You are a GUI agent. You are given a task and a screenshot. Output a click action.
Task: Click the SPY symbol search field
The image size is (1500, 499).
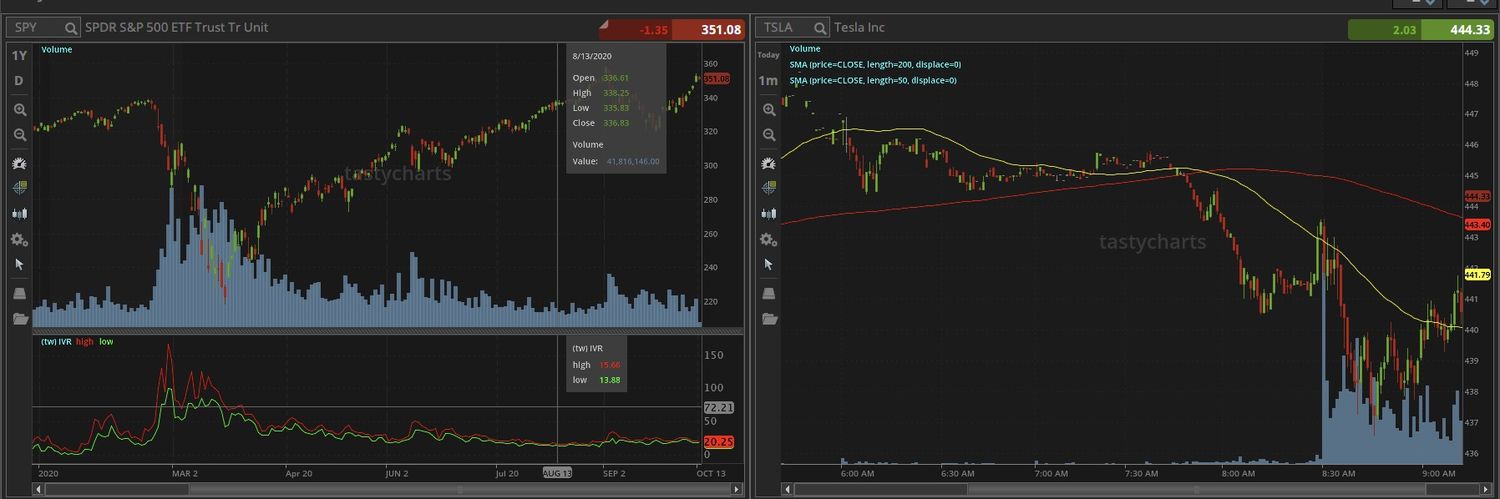pos(44,28)
